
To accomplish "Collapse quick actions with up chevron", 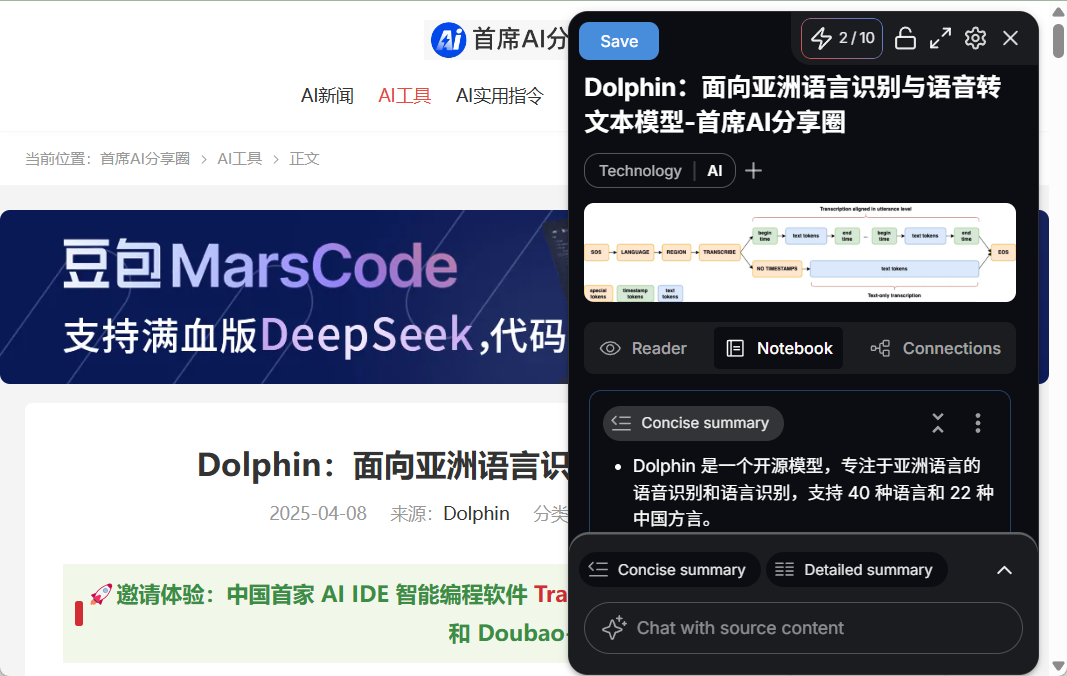I will click(1004, 570).
